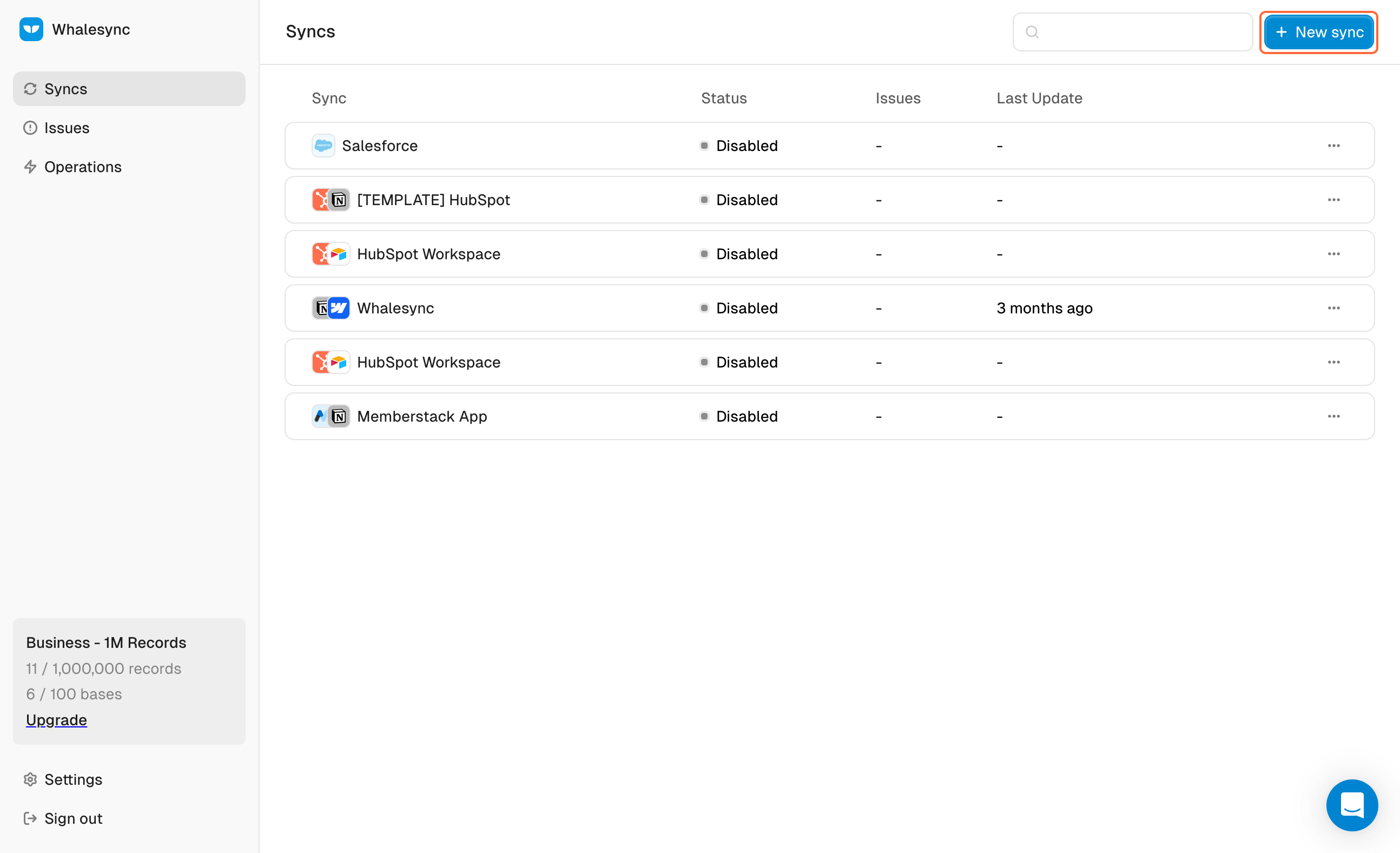This screenshot has height=853, width=1400.
Task: Click the "3 months ago" last update value
Action: pos(1044,308)
